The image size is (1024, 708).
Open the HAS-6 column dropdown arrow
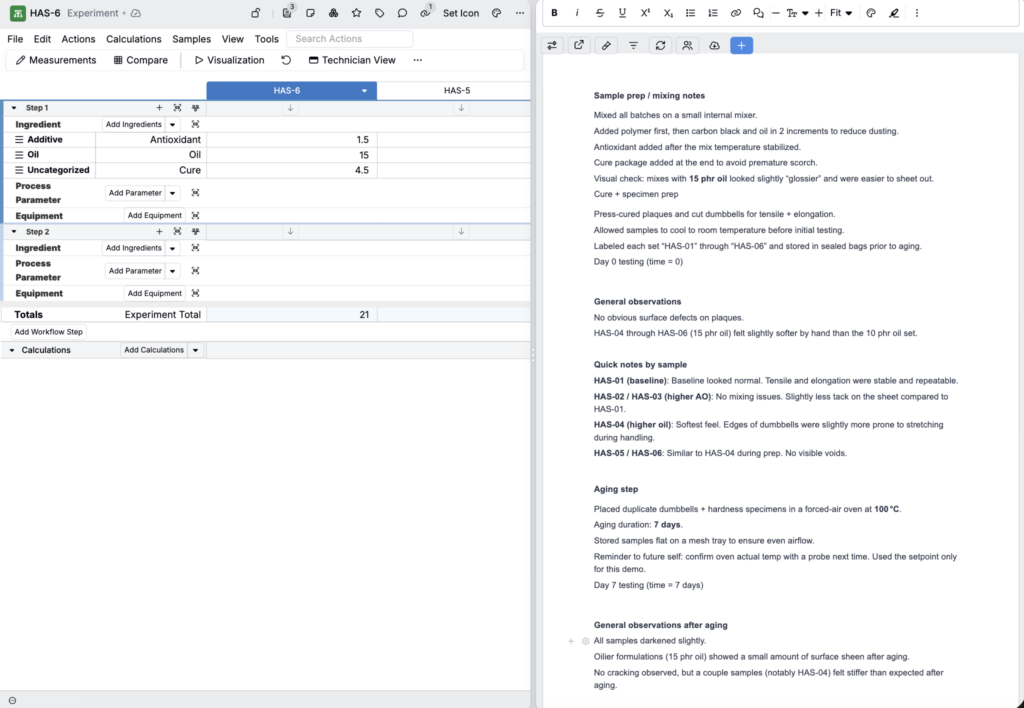(x=365, y=91)
